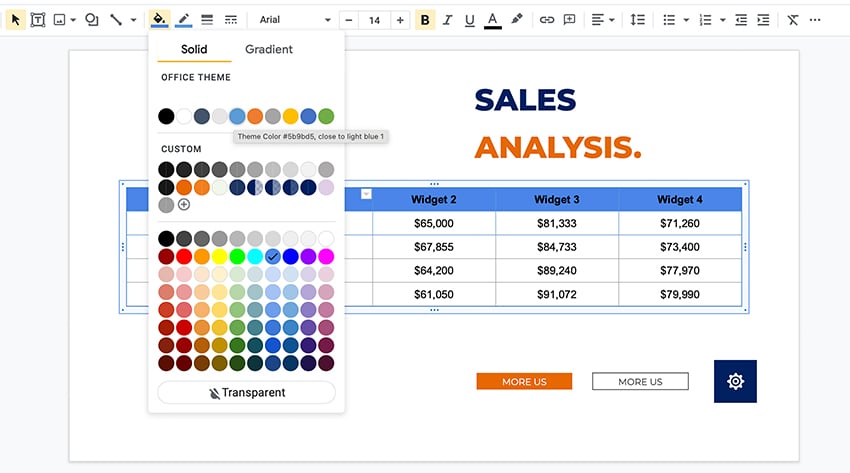Click the insert link icon
Image resolution: width=850 pixels, height=473 pixels.
(x=546, y=19)
